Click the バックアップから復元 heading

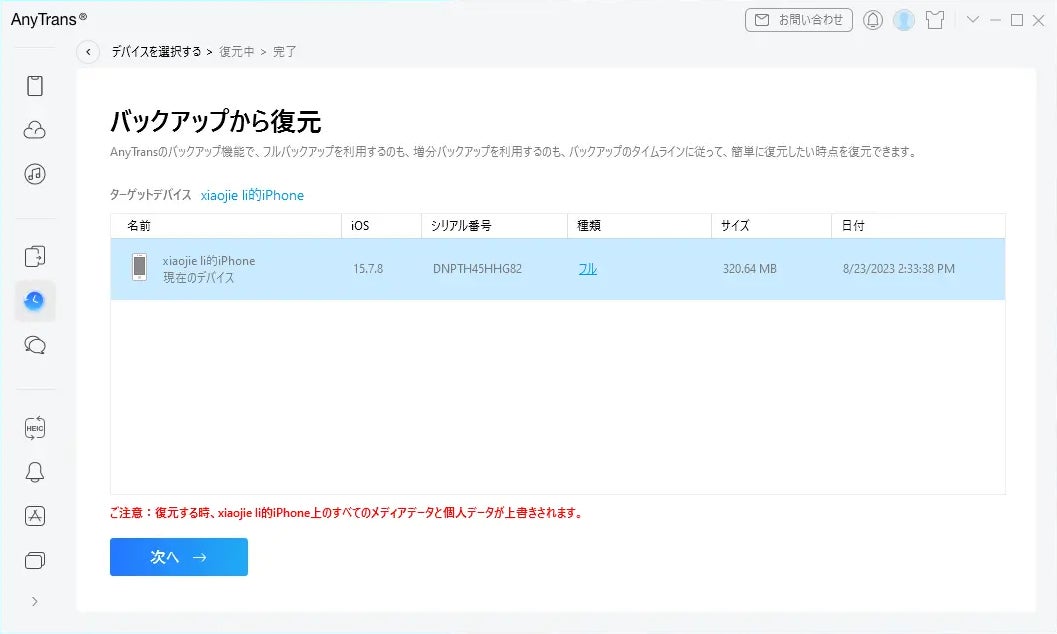[x=216, y=121]
